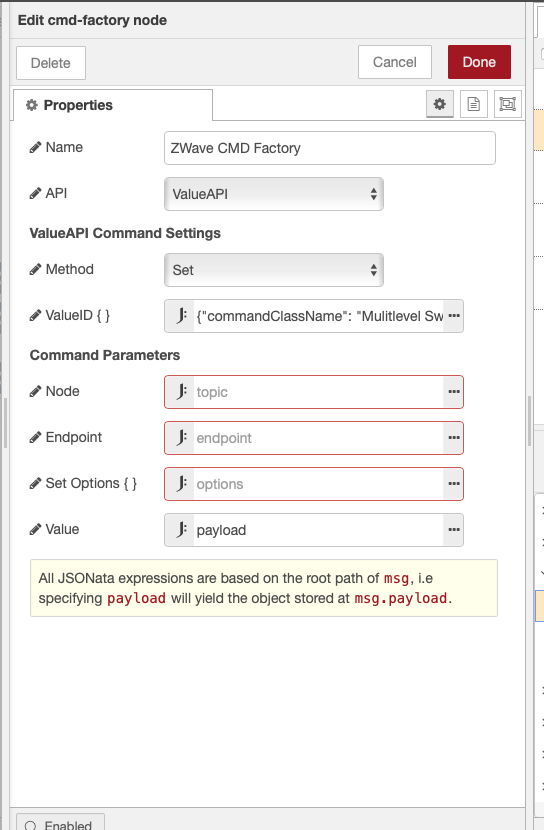This screenshot has width=544, height=830.
Task: Cancel editing the cmd-factory node
Action: click(395, 62)
